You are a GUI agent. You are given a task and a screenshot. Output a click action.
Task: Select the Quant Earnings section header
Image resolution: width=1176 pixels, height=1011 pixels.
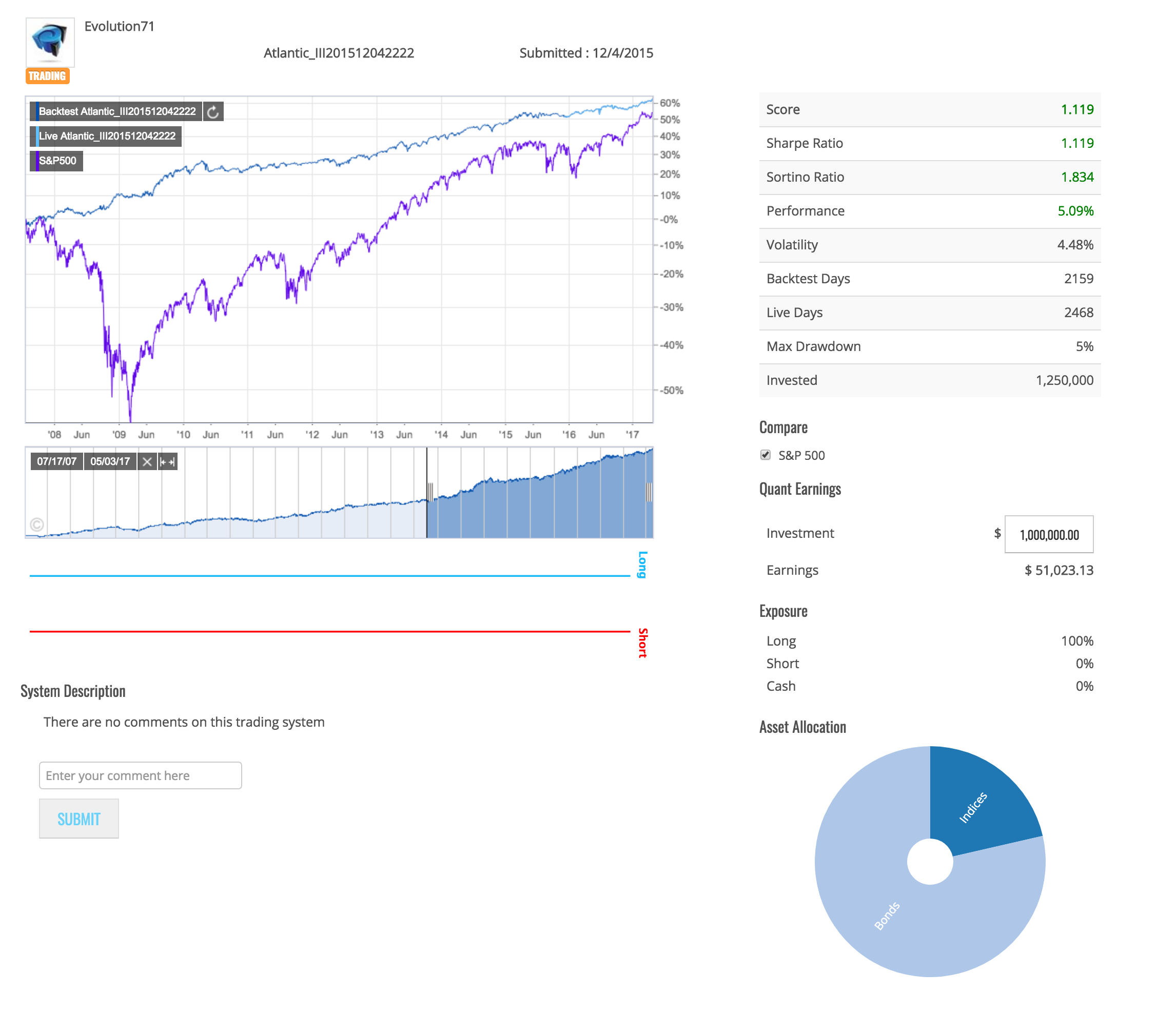(x=800, y=489)
